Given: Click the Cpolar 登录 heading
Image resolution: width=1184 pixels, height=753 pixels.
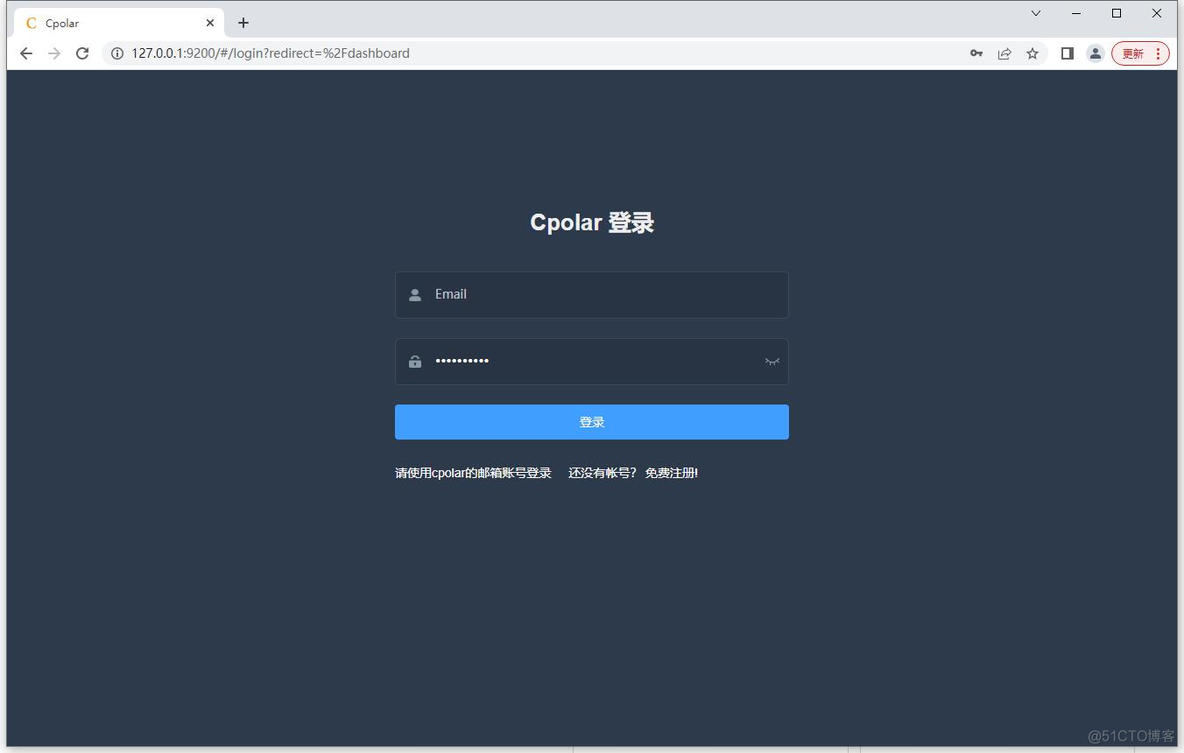Looking at the screenshot, I should point(591,223).
